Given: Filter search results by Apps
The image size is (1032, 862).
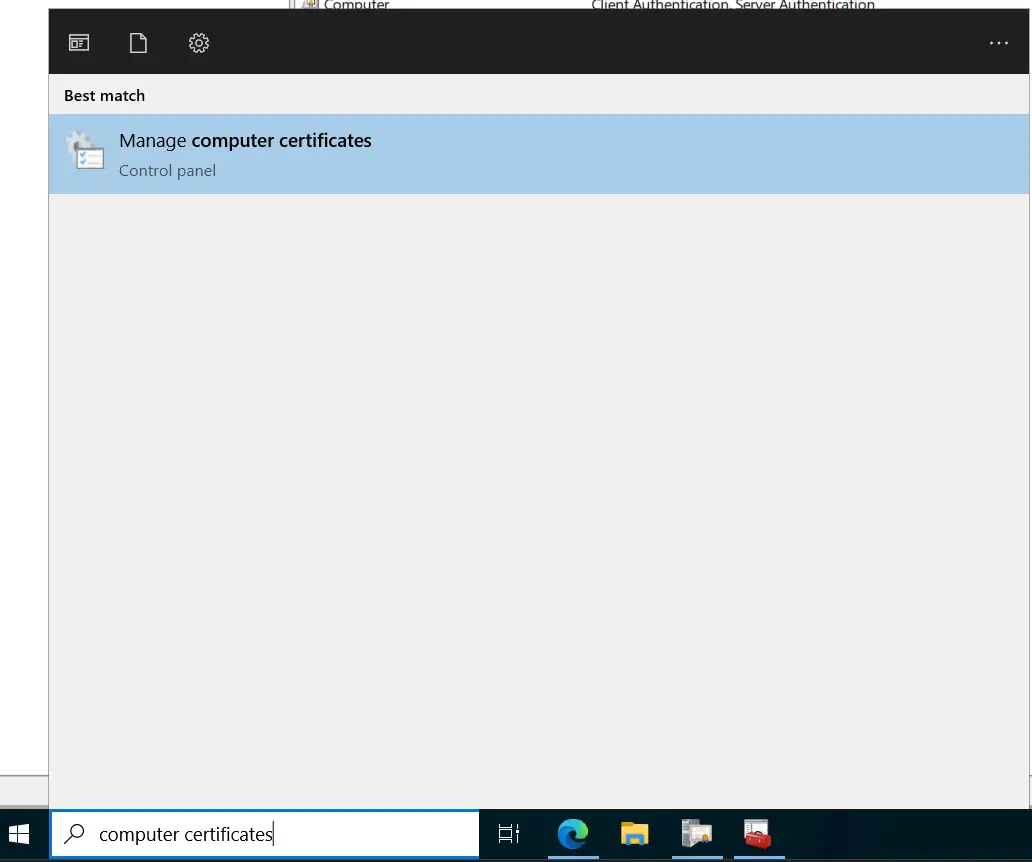Looking at the screenshot, I should (79, 43).
